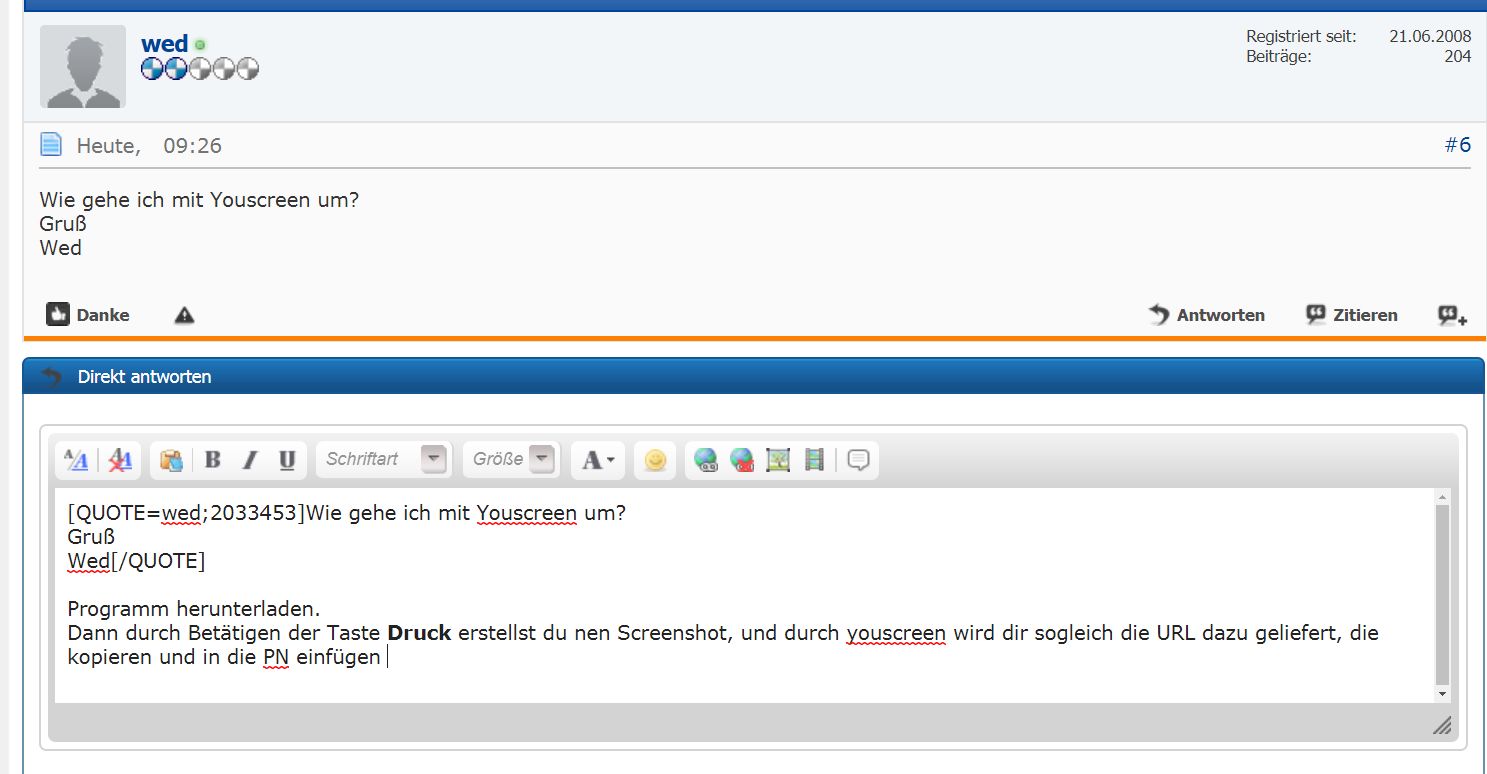
Task: Wrap selection with quote bubble icon
Action: 858,460
